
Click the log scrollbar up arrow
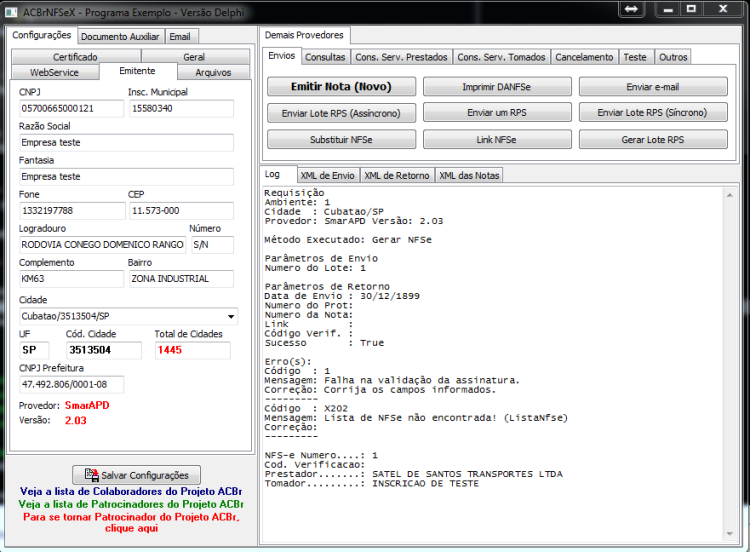(x=729, y=195)
